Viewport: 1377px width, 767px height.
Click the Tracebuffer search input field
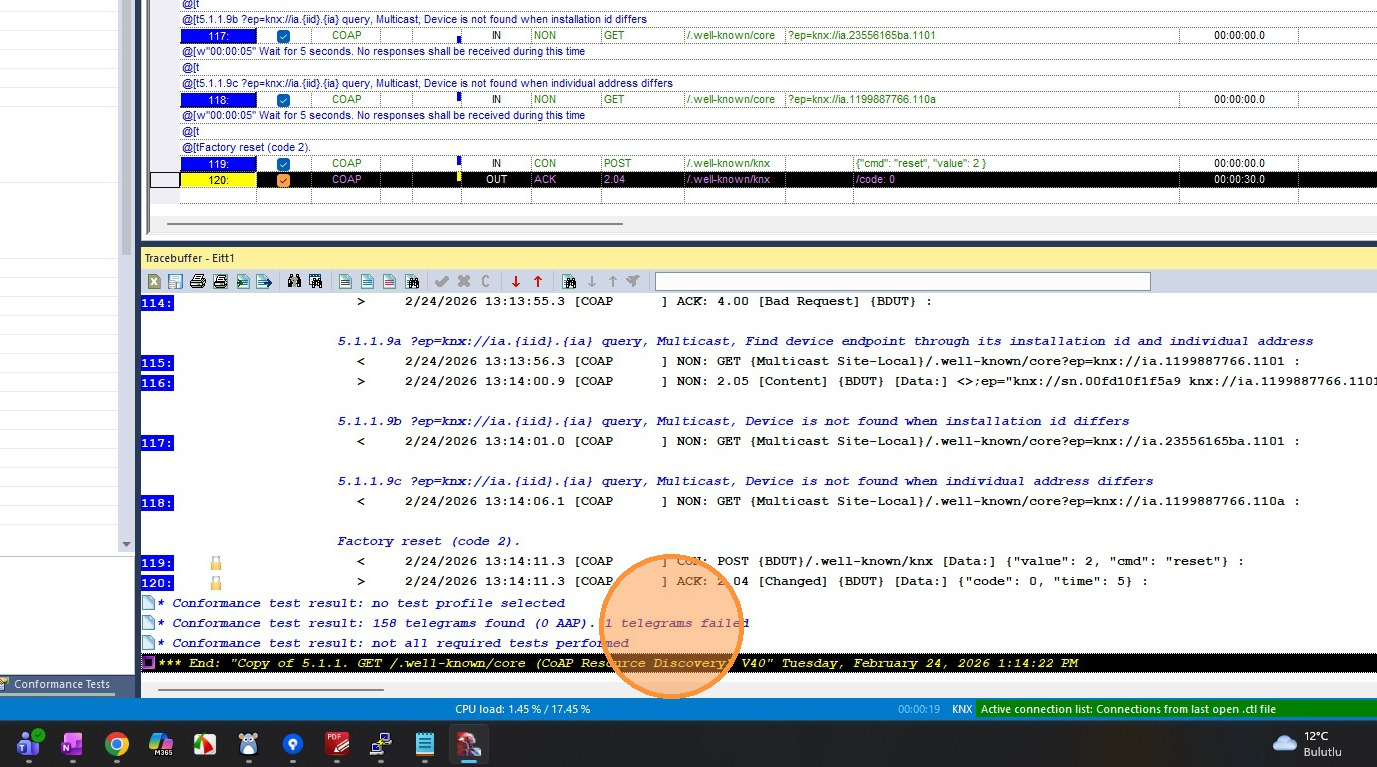(x=902, y=282)
